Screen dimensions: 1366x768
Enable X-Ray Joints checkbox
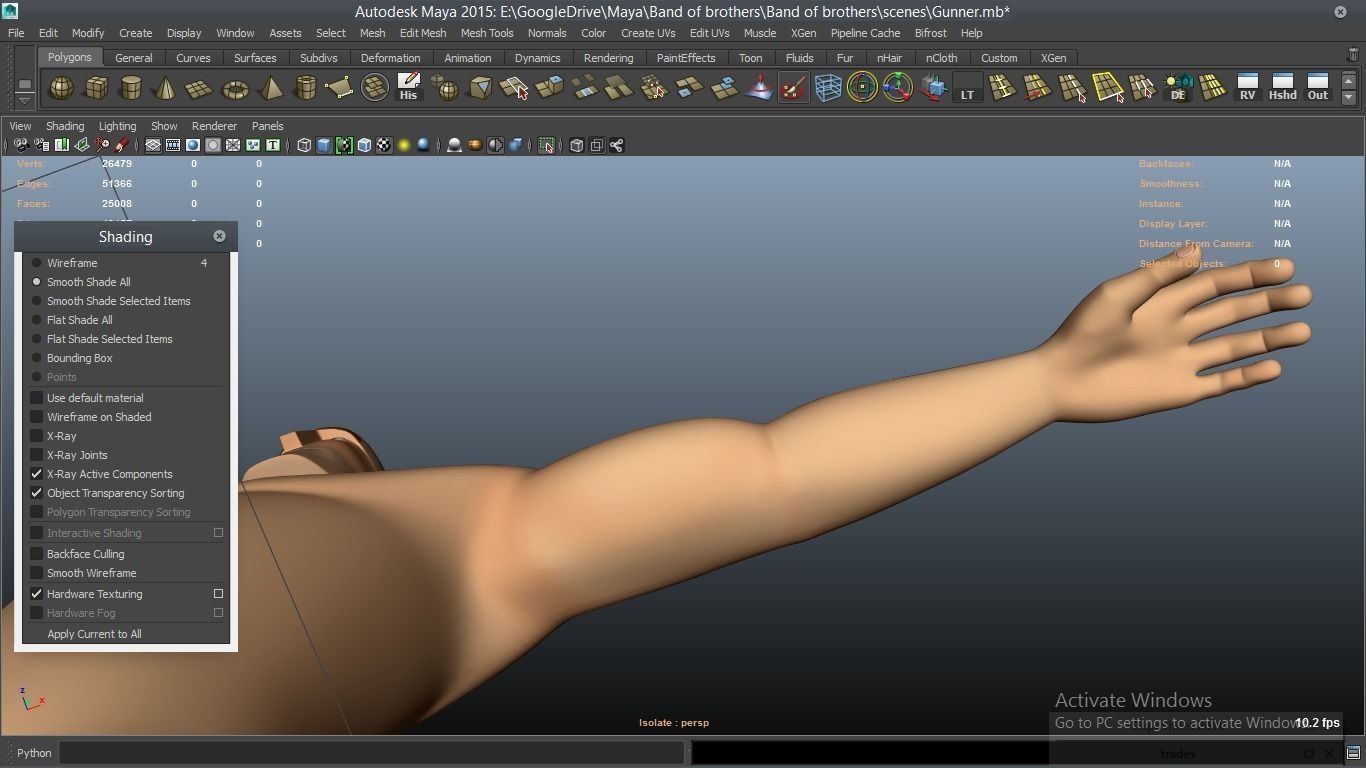[x=37, y=455]
